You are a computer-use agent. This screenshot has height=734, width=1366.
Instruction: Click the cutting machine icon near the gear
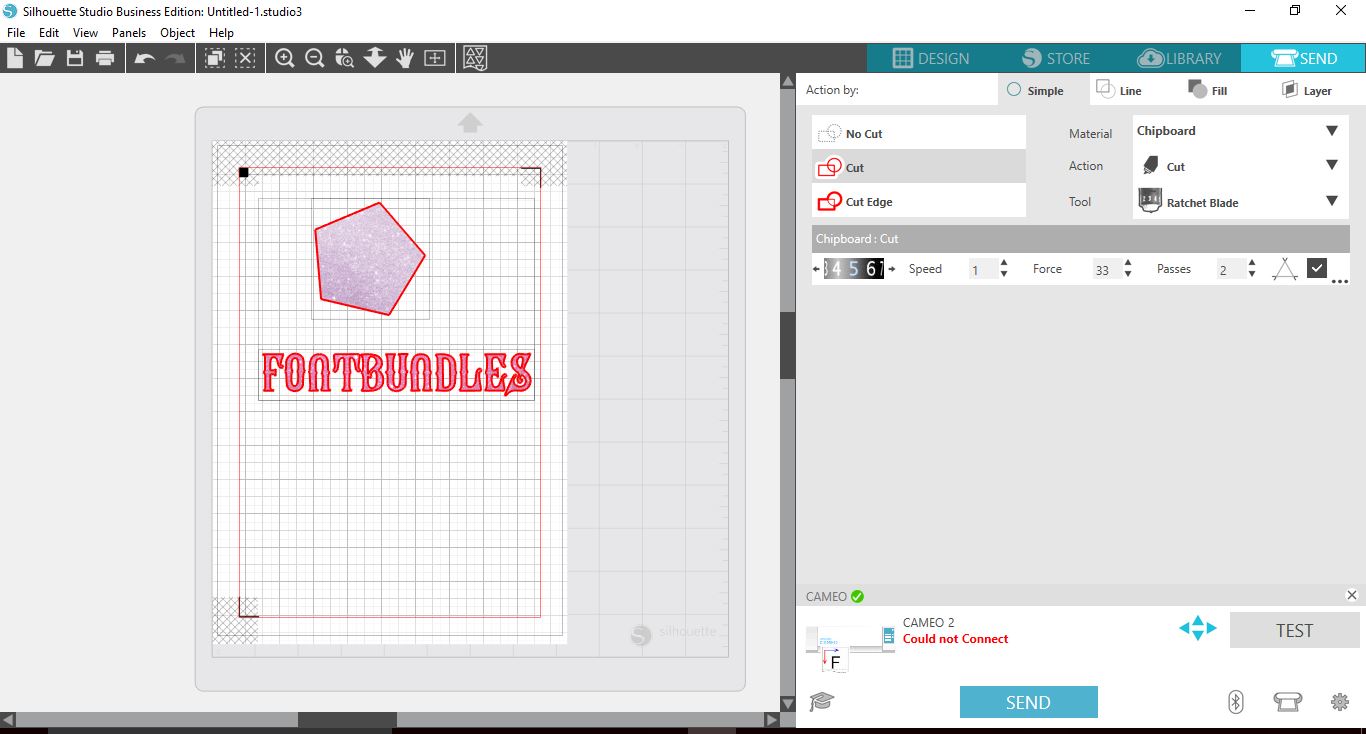[1286, 702]
